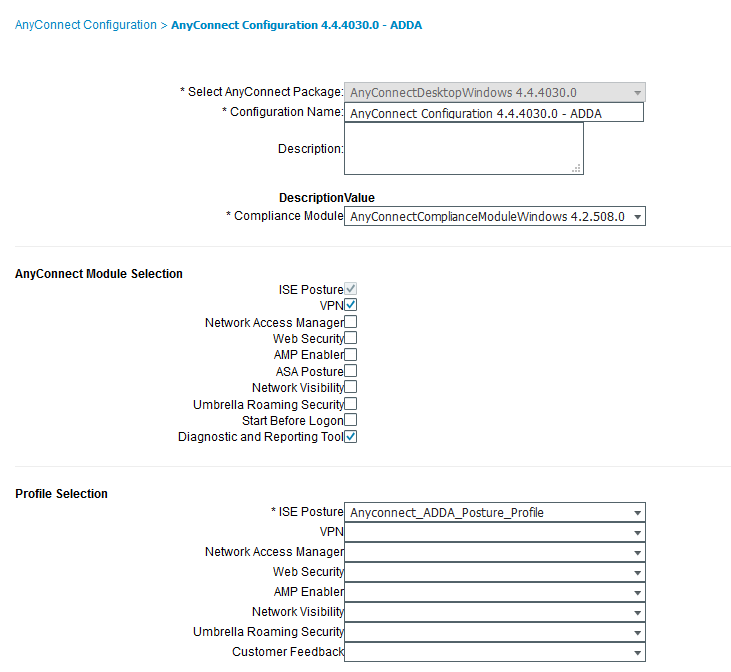Expand the Customer Feedback profile dropdown
731x672 pixels.
tap(495, 652)
